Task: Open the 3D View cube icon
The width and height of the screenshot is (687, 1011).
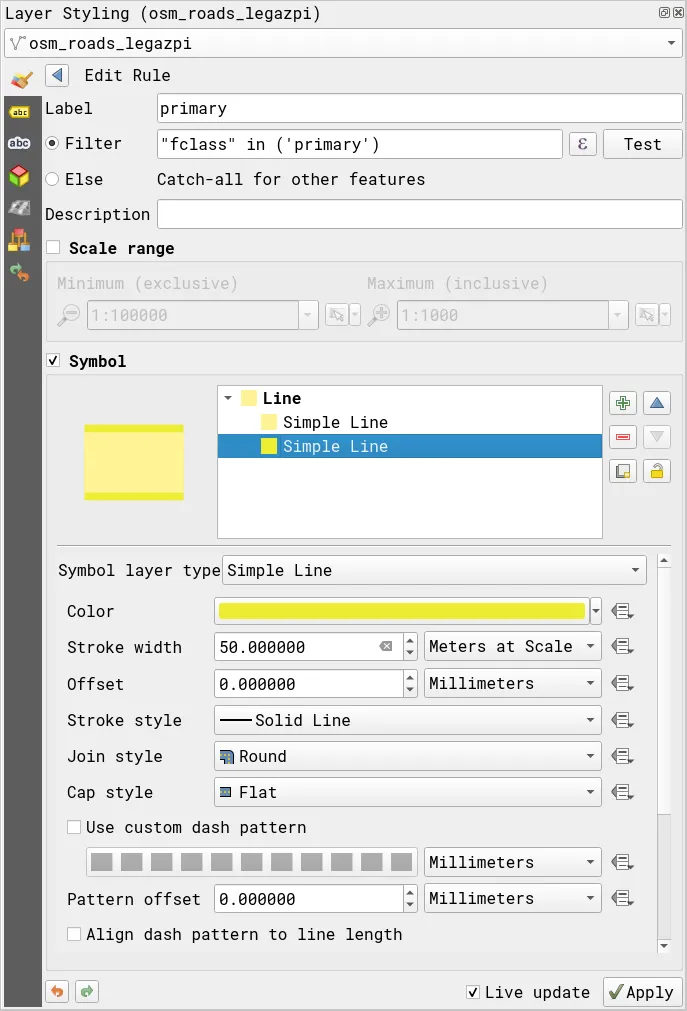Action: pyautogui.click(x=19, y=177)
